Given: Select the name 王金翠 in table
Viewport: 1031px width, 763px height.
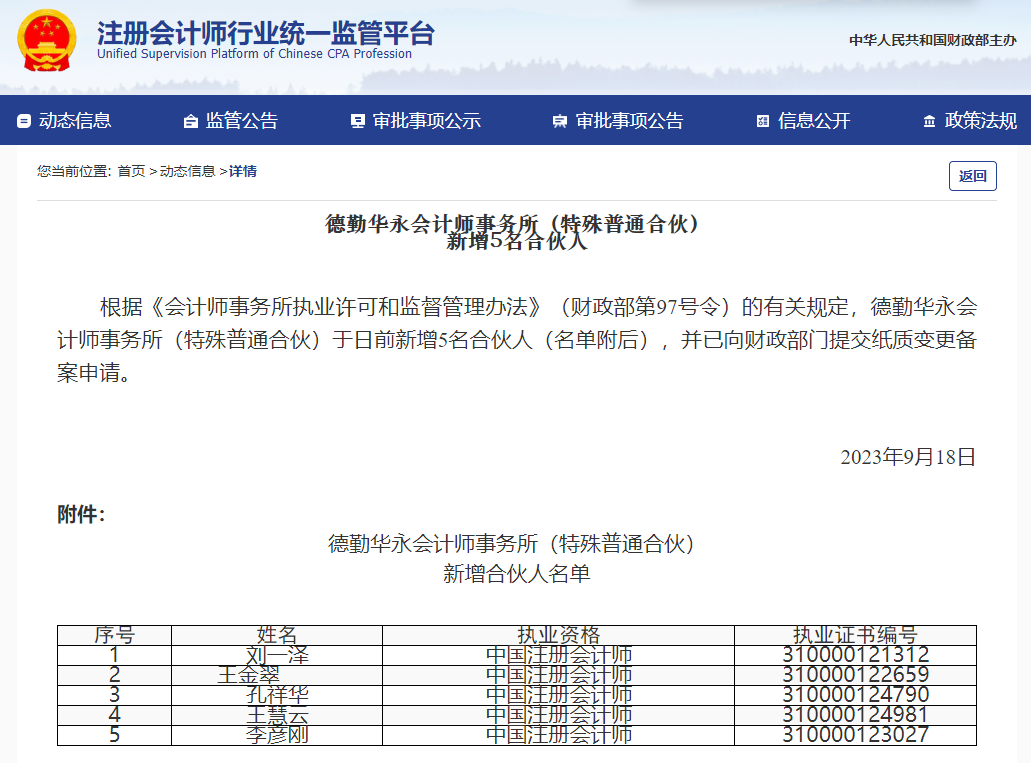Looking at the screenshot, I should (249, 675).
